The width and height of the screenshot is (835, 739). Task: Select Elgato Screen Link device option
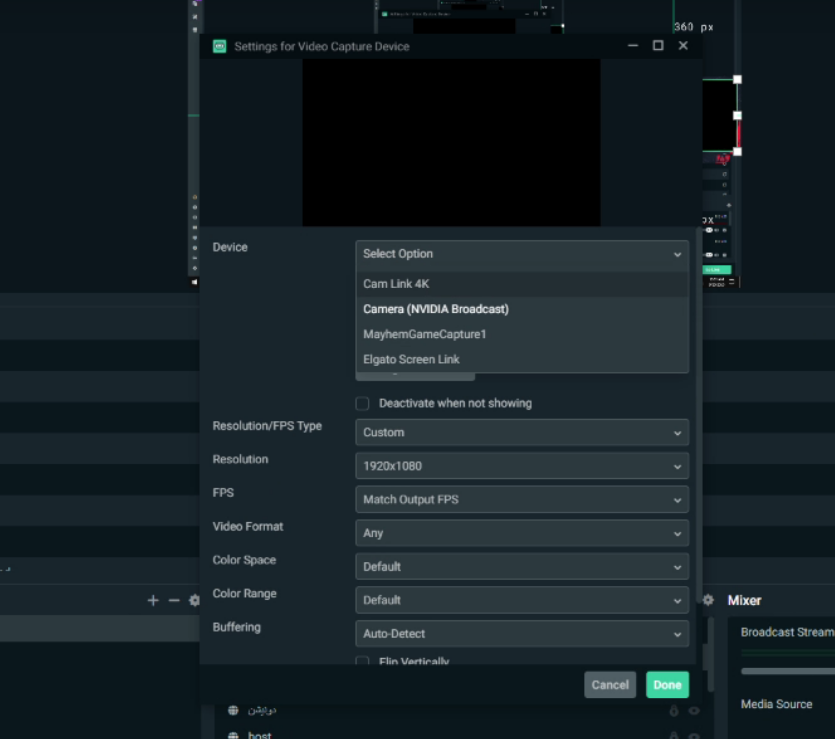point(522,359)
